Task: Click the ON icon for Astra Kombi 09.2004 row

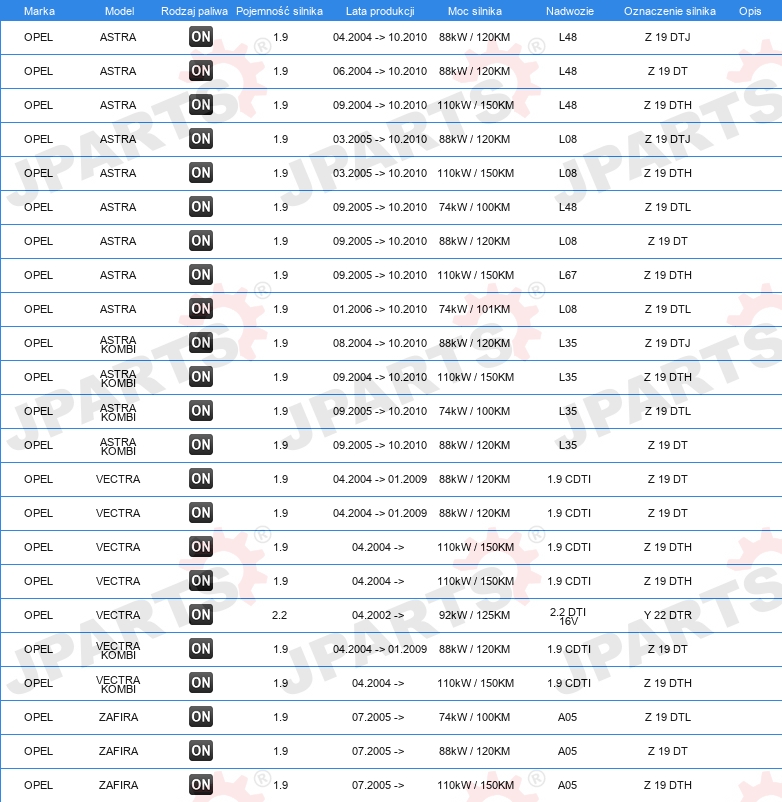Action: coord(200,377)
